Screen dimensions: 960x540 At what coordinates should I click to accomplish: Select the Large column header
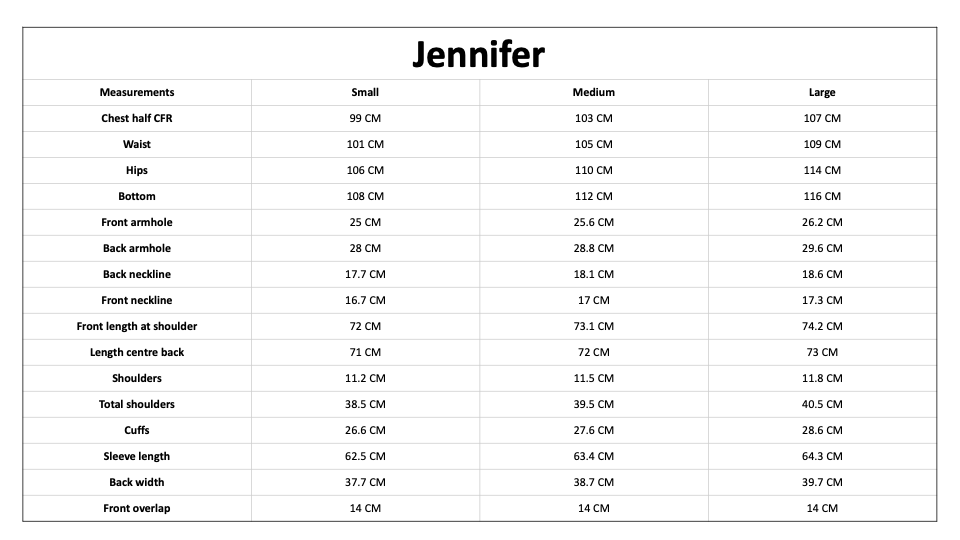click(822, 92)
